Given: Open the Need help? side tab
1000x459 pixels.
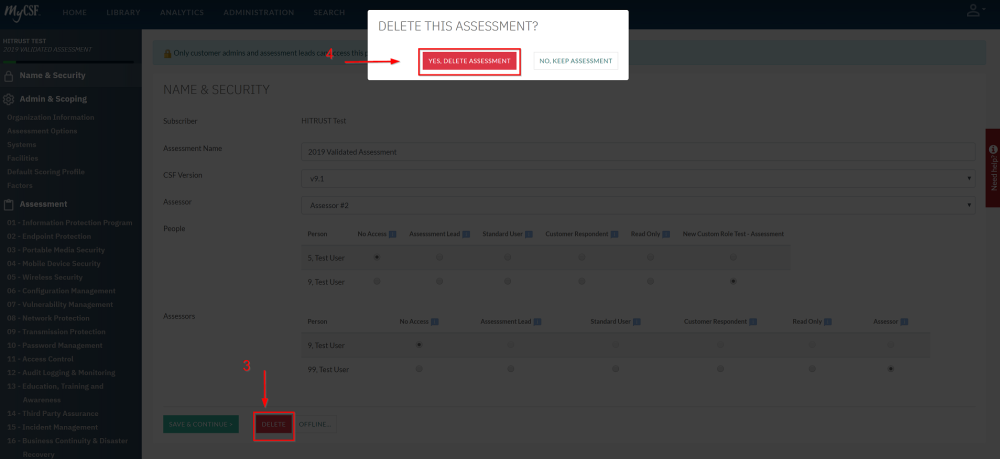Looking at the screenshot, I should [993, 168].
